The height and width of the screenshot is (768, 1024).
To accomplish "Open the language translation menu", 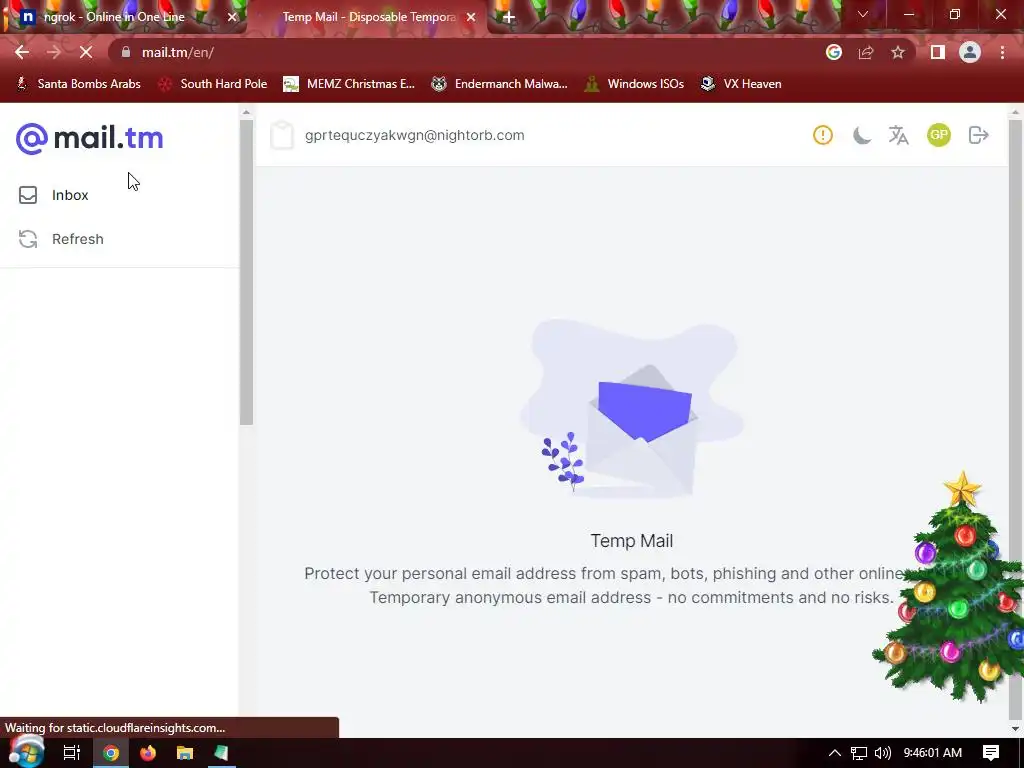I will [899, 135].
